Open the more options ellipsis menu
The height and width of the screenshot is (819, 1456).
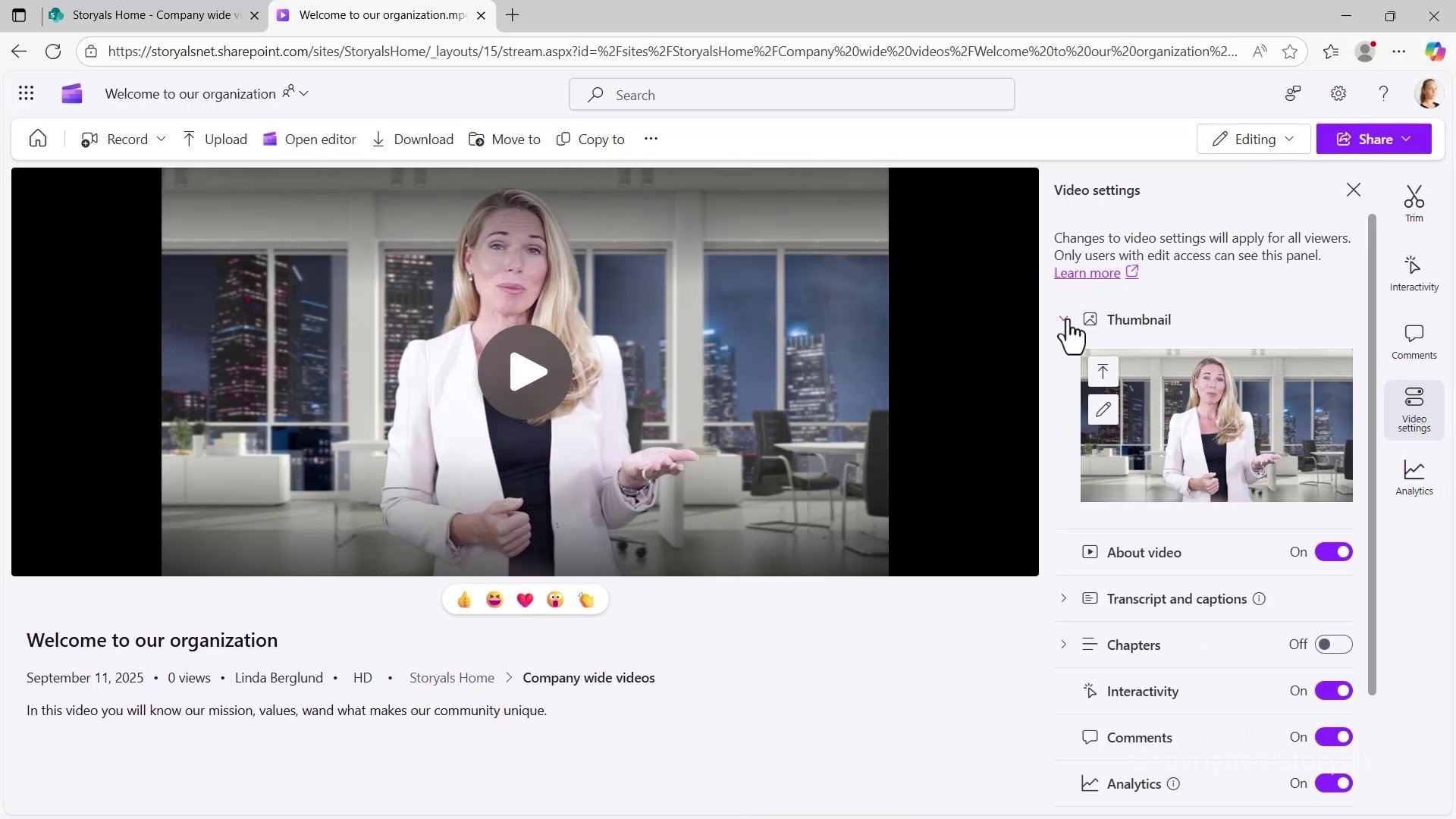[651, 139]
